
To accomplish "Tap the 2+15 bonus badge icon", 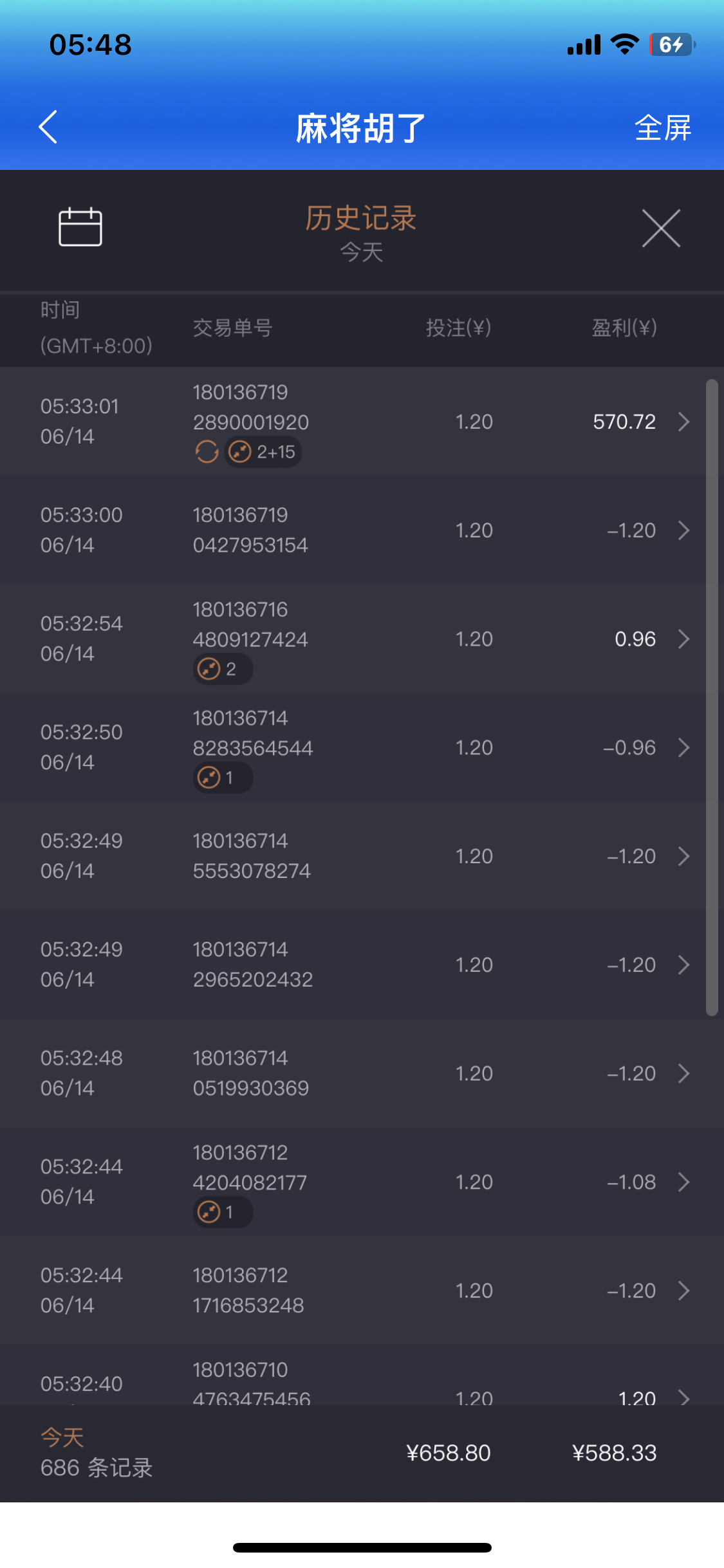I will pos(240,452).
